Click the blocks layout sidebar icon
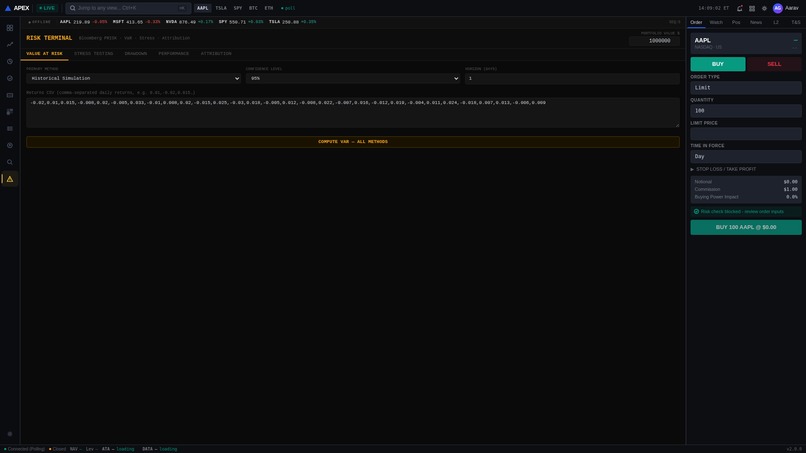Screen dimensions: 806x453 (x=10, y=112)
